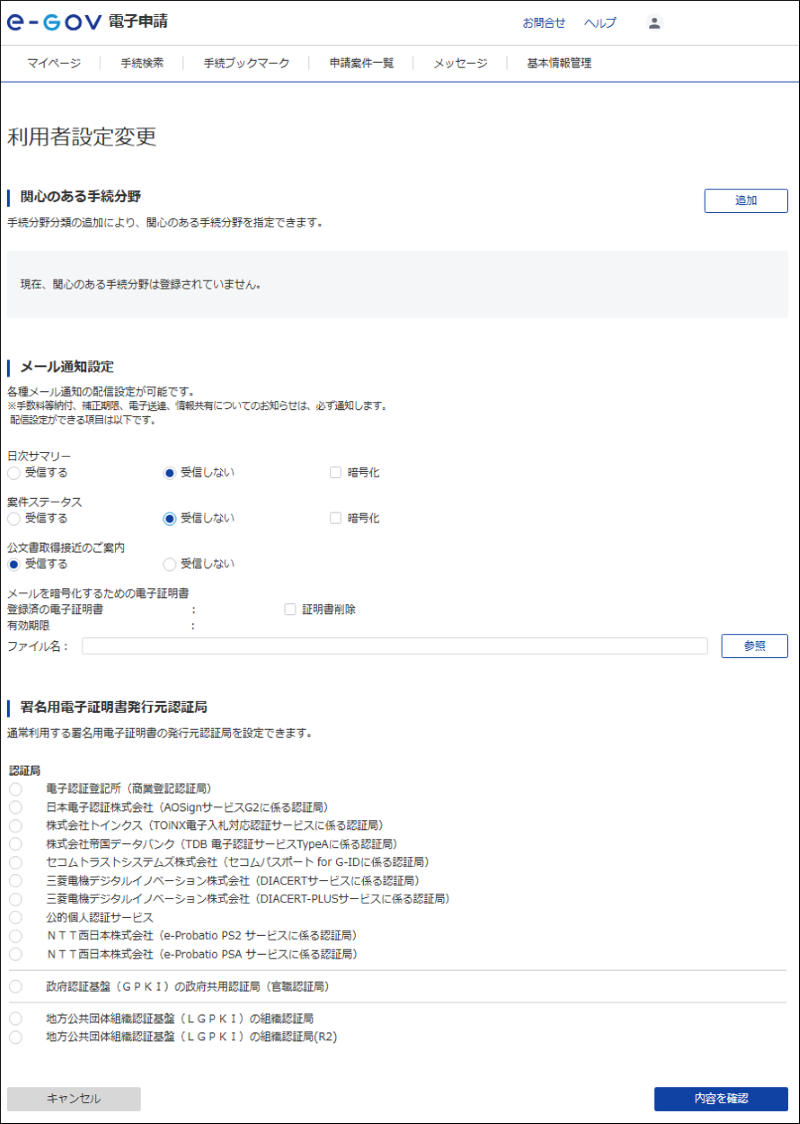Select 受信する for 案件ステータス

(14, 518)
